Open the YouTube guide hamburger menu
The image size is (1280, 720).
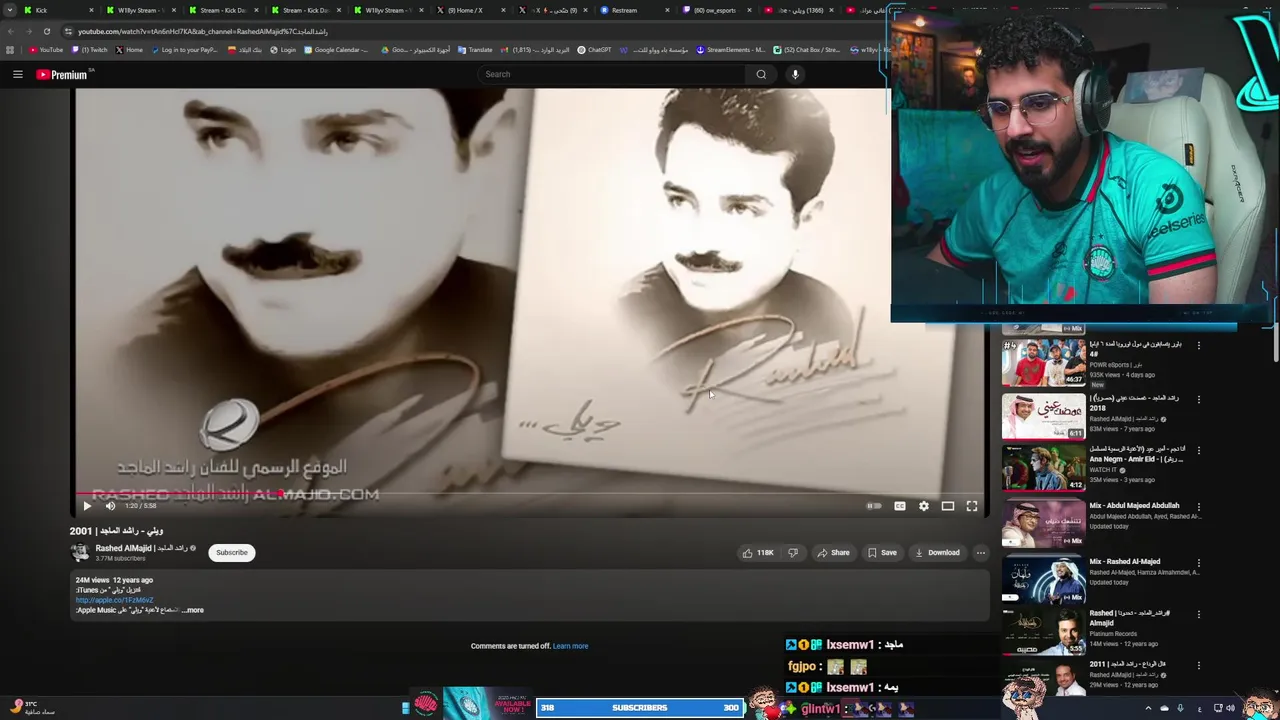pos(17,74)
